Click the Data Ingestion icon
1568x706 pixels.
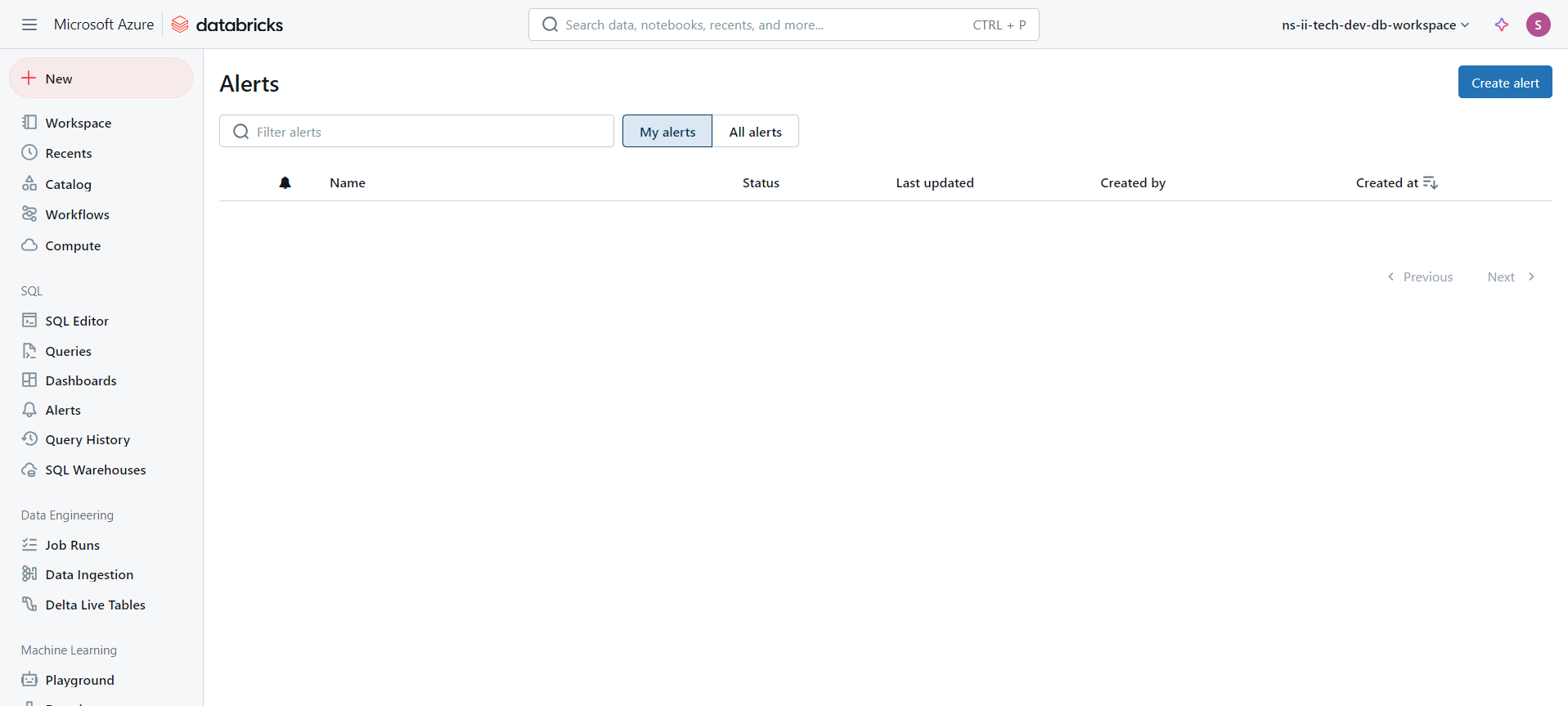[29, 573]
